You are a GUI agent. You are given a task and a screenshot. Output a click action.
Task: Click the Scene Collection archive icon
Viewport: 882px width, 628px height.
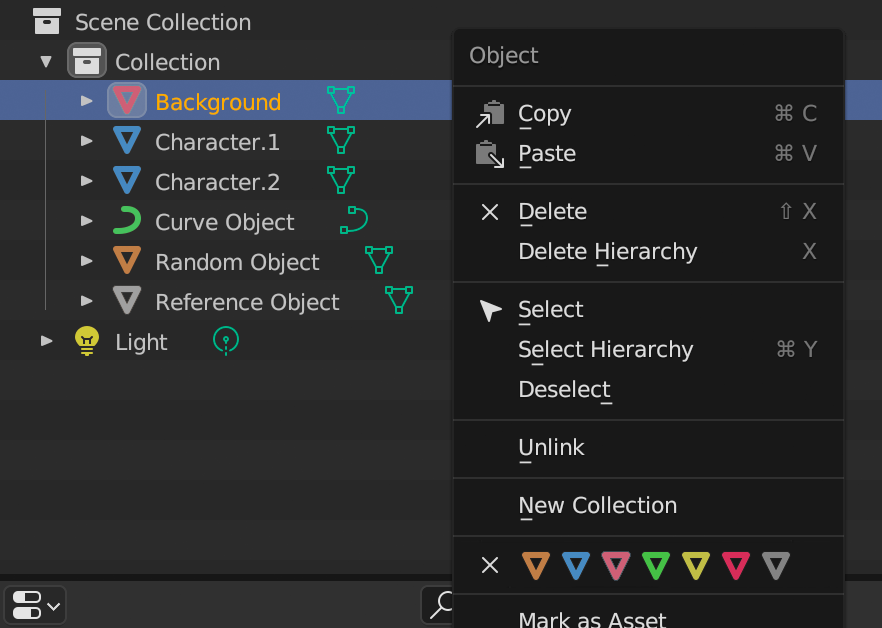pyautogui.click(x=47, y=21)
